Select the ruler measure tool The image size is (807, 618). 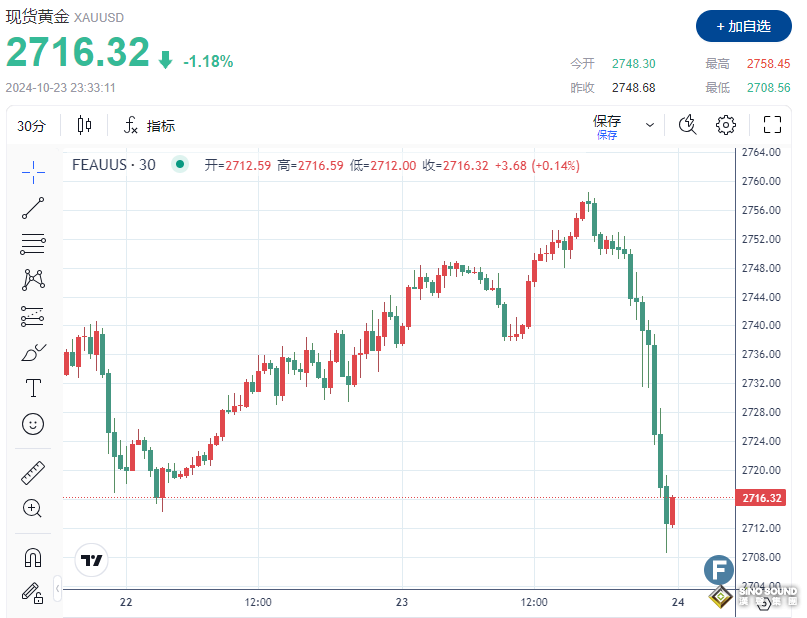[x=32, y=472]
